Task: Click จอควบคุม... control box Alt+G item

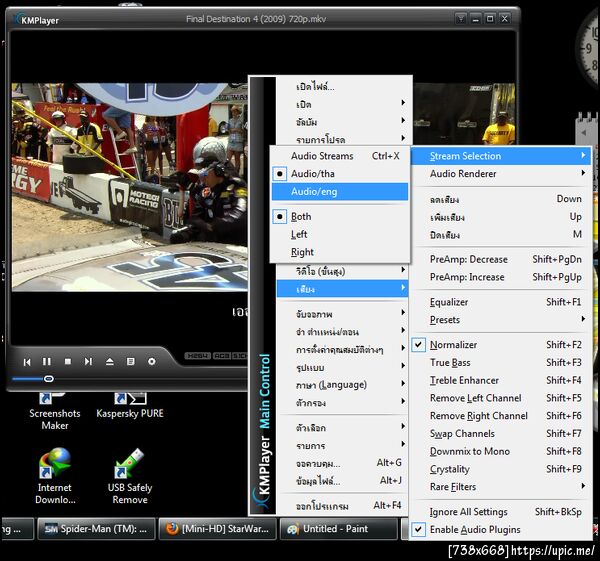Action: click(x=342, y=463)
